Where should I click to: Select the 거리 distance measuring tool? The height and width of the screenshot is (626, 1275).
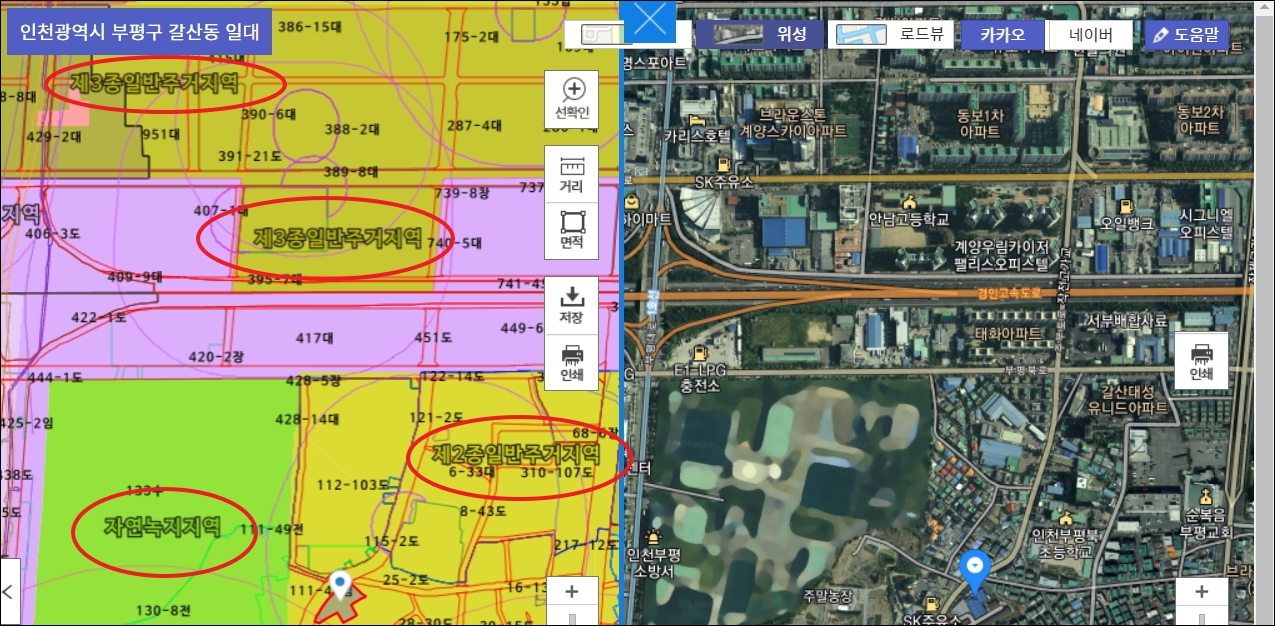coord(572,174)
